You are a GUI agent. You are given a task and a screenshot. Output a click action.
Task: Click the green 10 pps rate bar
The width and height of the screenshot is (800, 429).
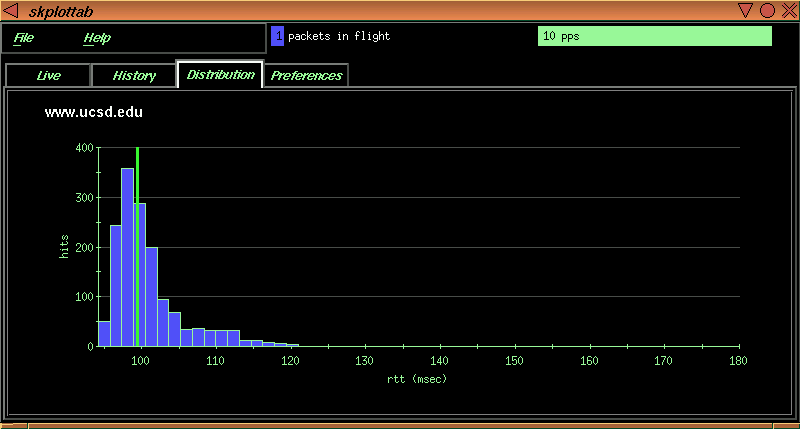tap(655, 36)
